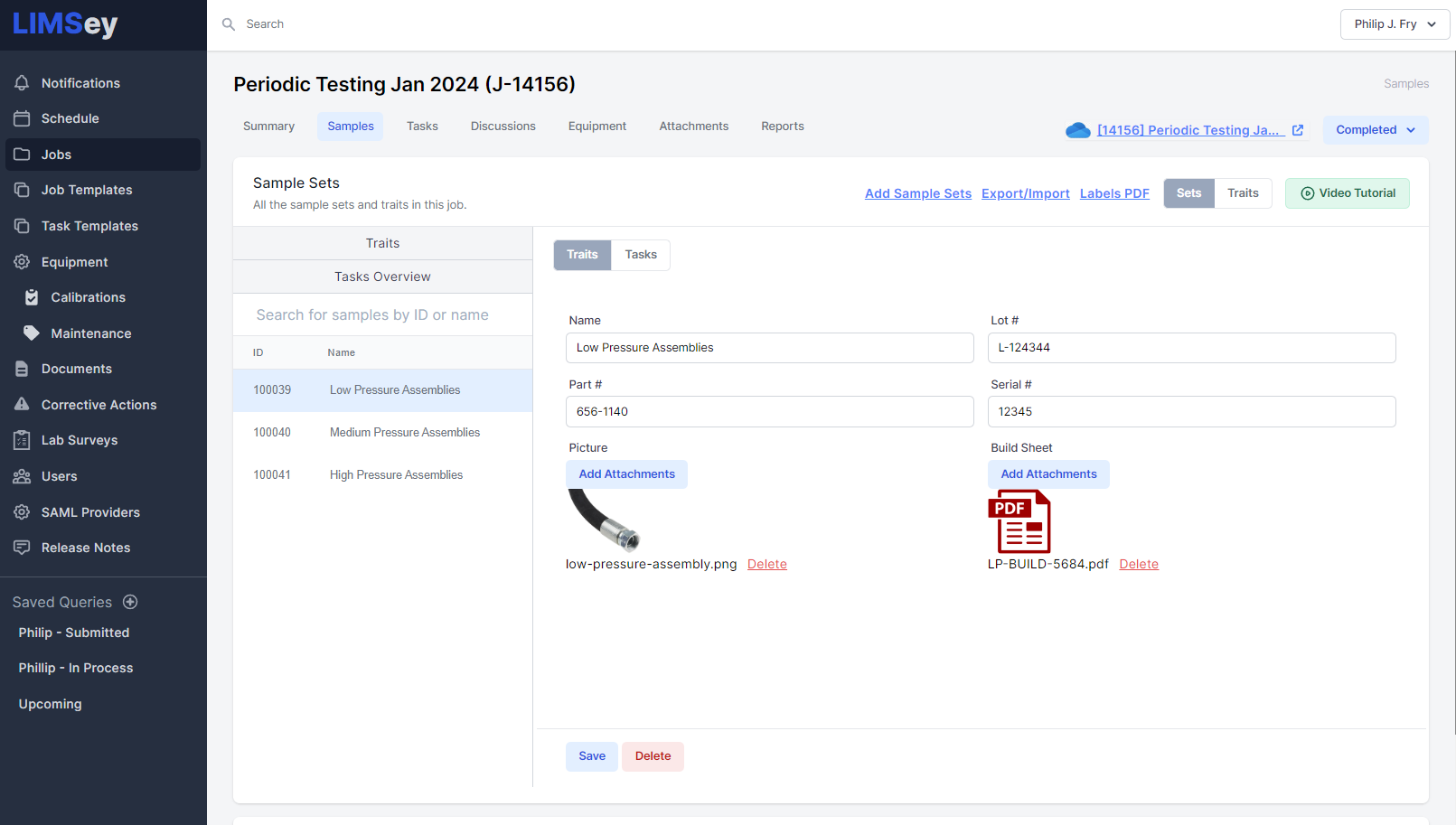Click the Save button
This screenshot has width=1456, height=825.
(592, 756)
